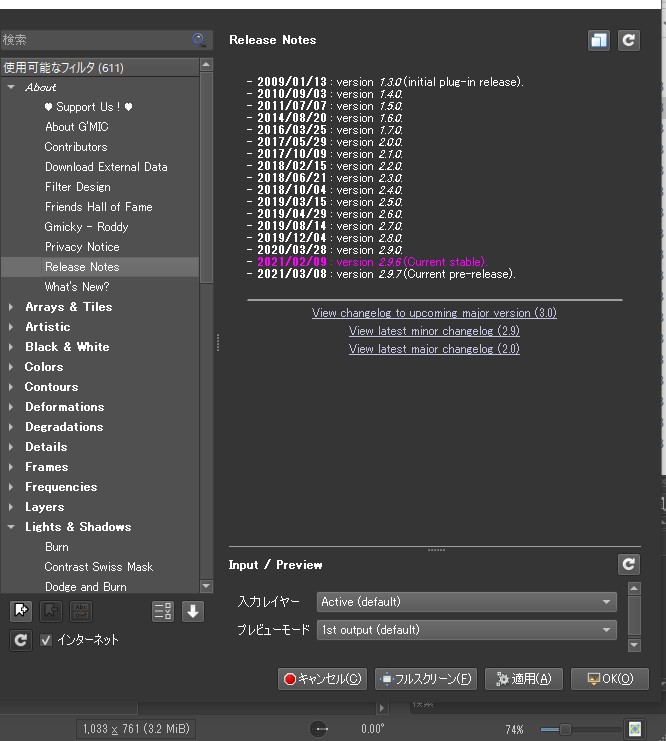The height and width of the screenshot is (741, 666).
Task: Open changelog to upcoming major version (3.0)
Action: pyautogui.click(x=434, y=313)
